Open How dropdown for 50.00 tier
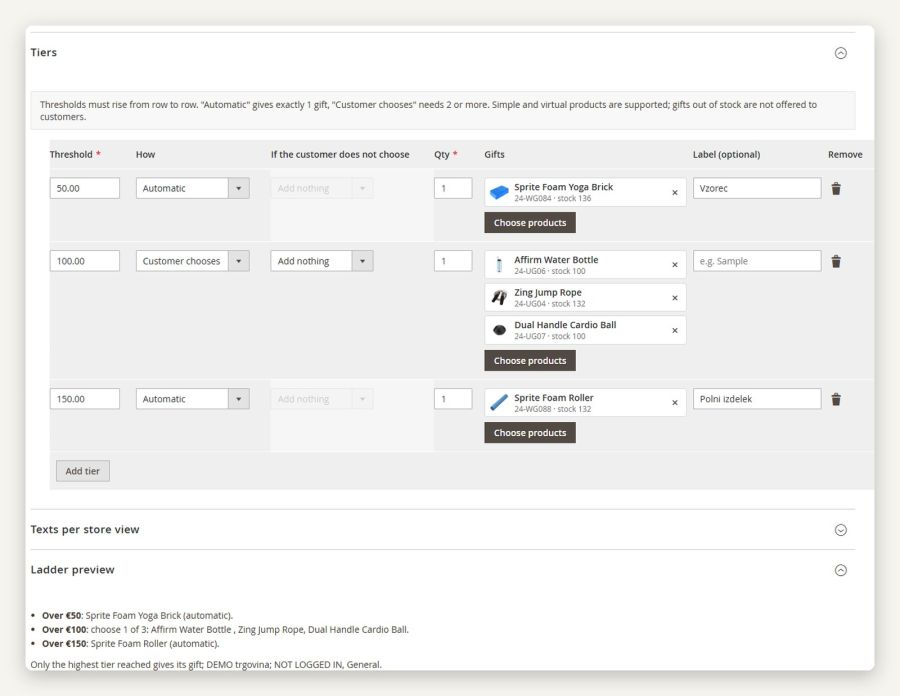900x696 pixels. 192,188
